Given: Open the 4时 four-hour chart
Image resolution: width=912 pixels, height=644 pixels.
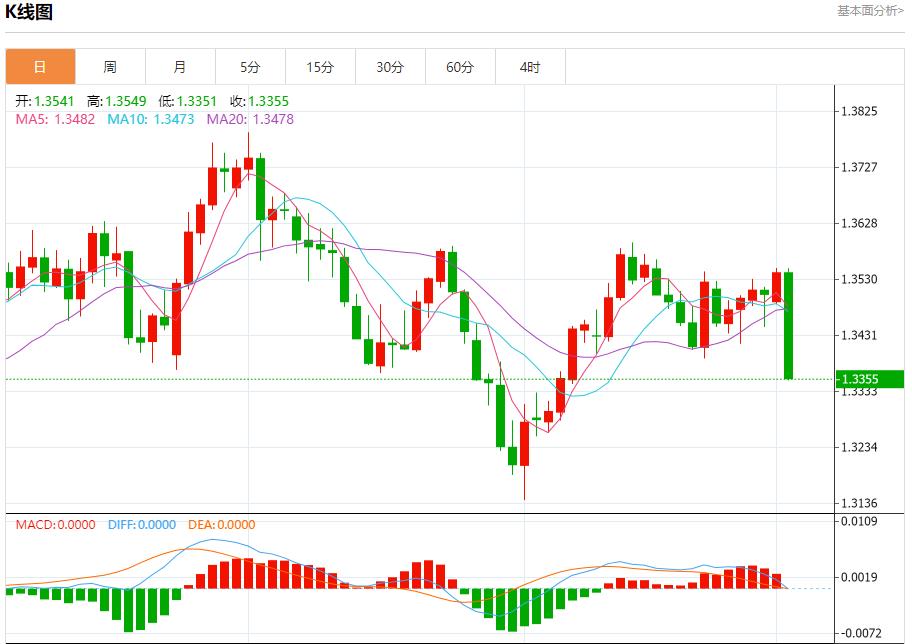Looking at the screenshot, I should pyautogui.click(x=530, y=66).
